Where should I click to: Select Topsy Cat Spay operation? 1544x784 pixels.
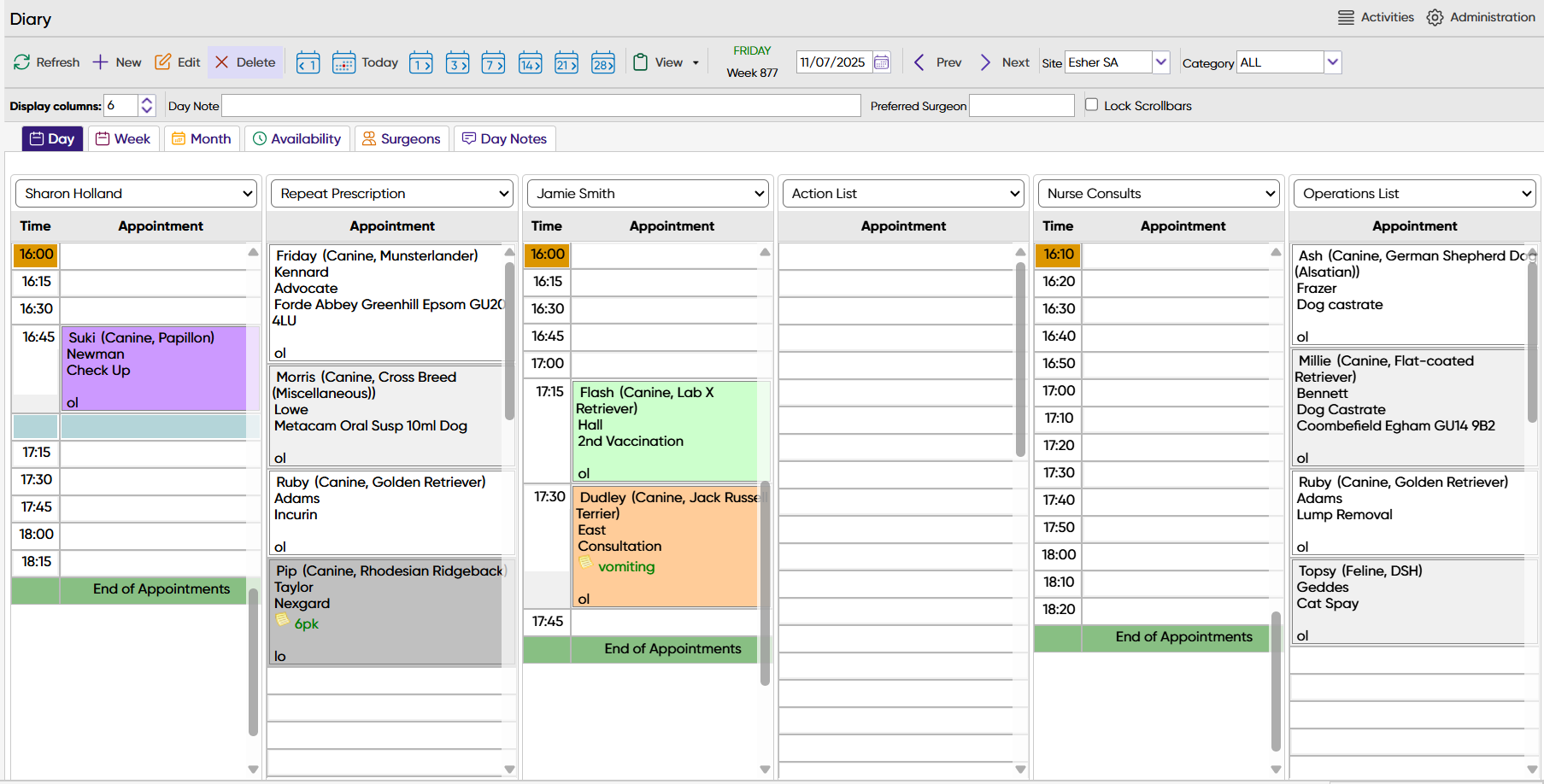click(x=1409, y=602)
